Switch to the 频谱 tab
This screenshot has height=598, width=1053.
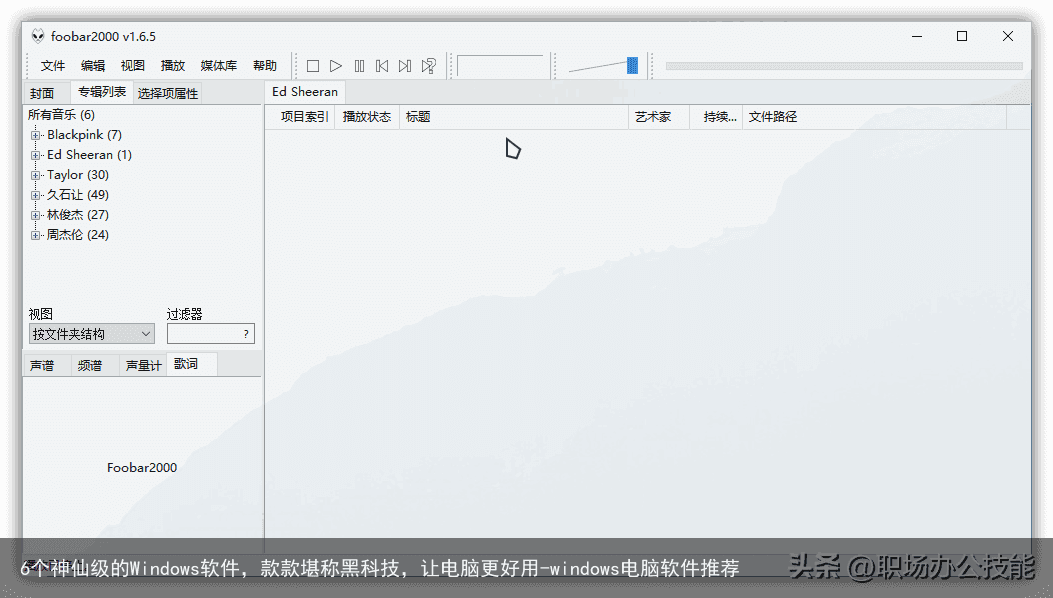(x=90, y=364)
